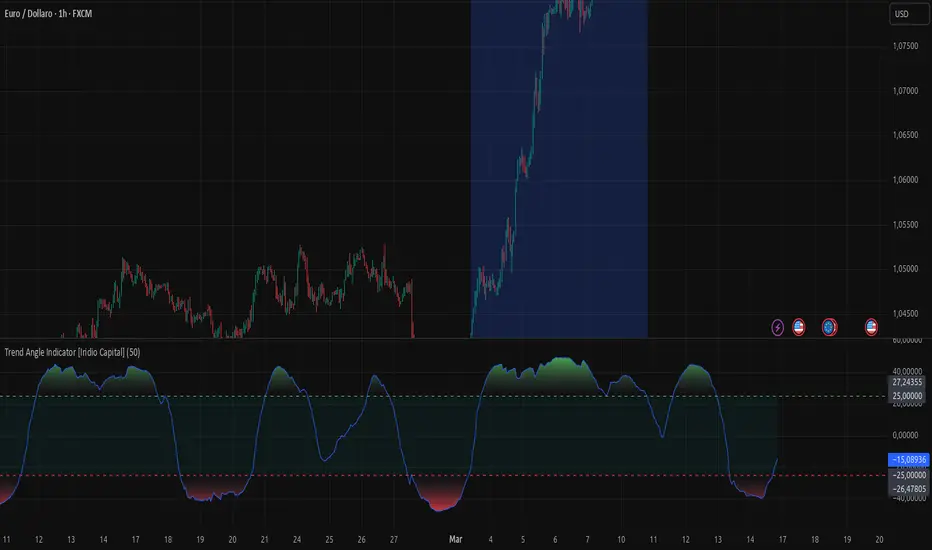Click the 25,00000 upper threshold label
This screenshot has height=550, width=932.
(908, 395)
